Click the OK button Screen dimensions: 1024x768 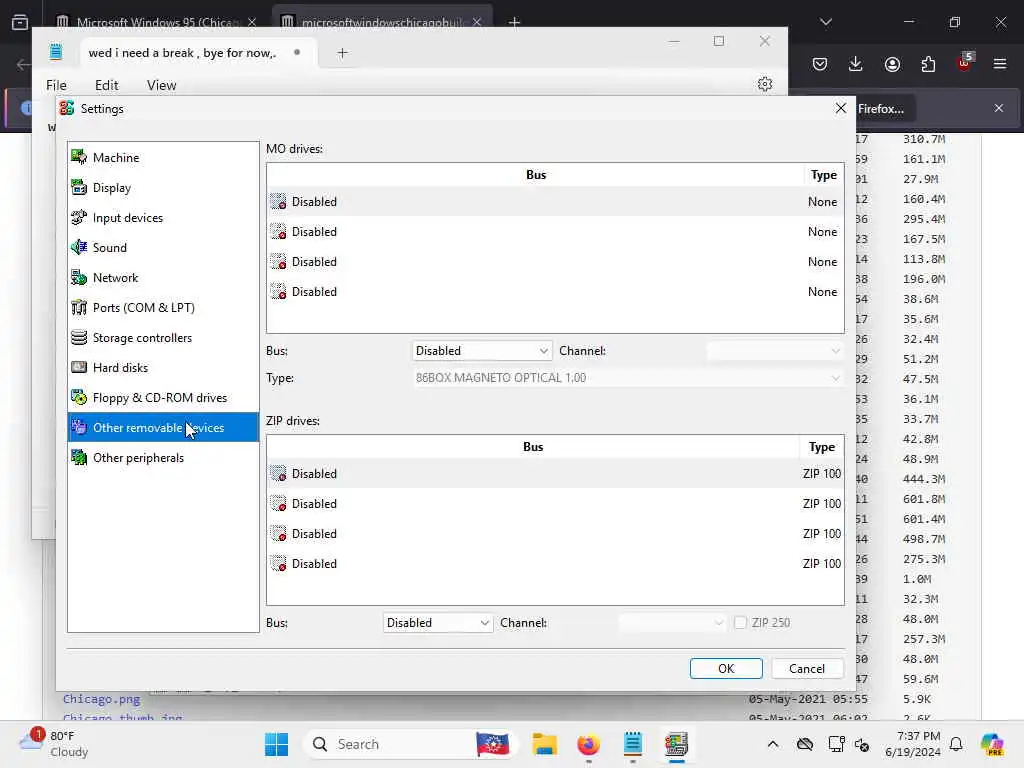pos(726,668)
